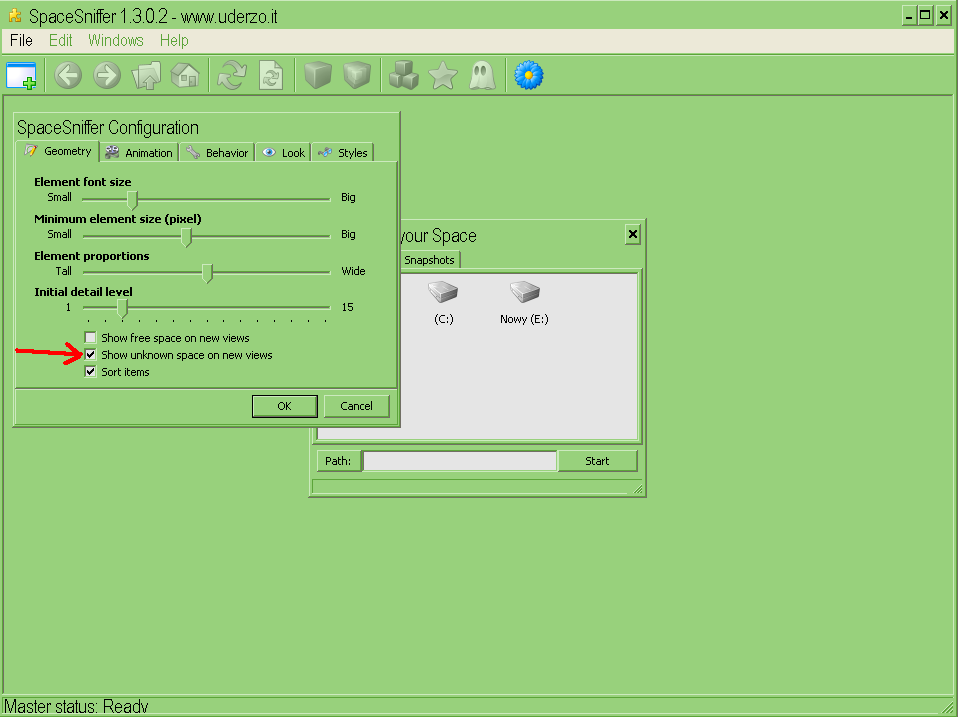Image resolution: width=958 pixels, height=717 pixels.
Task: Click the Path label button
Action: coord(338,461)
